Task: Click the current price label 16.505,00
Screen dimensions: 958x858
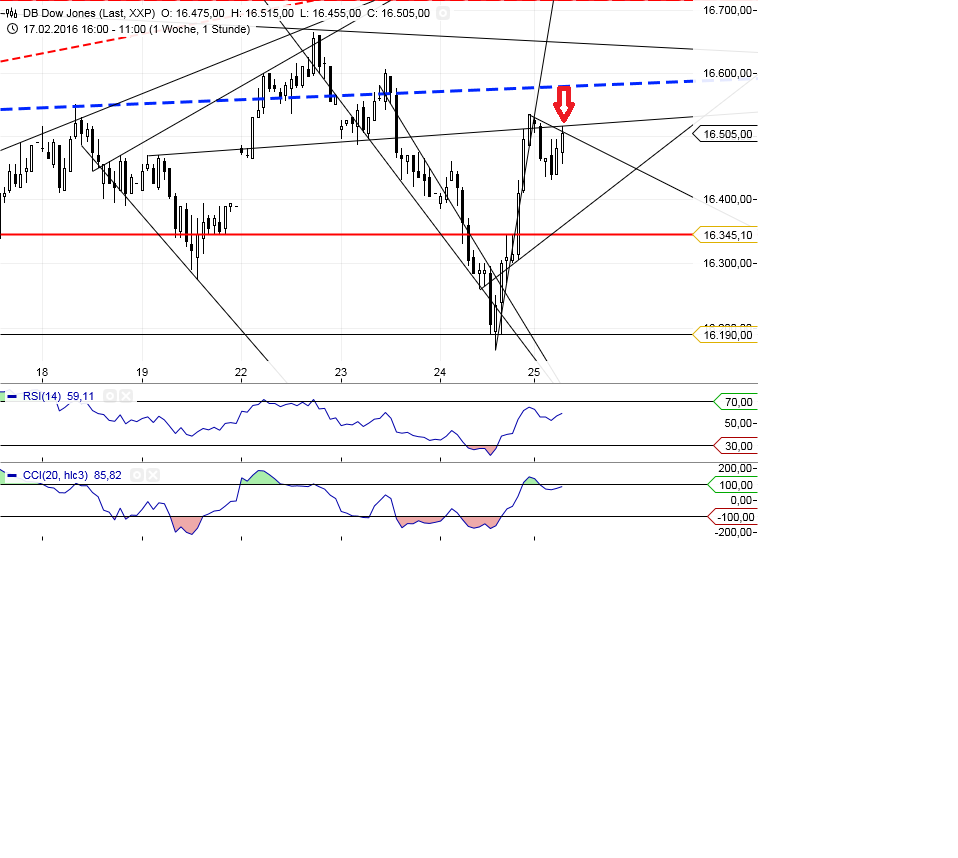Action: coord(727,134)
